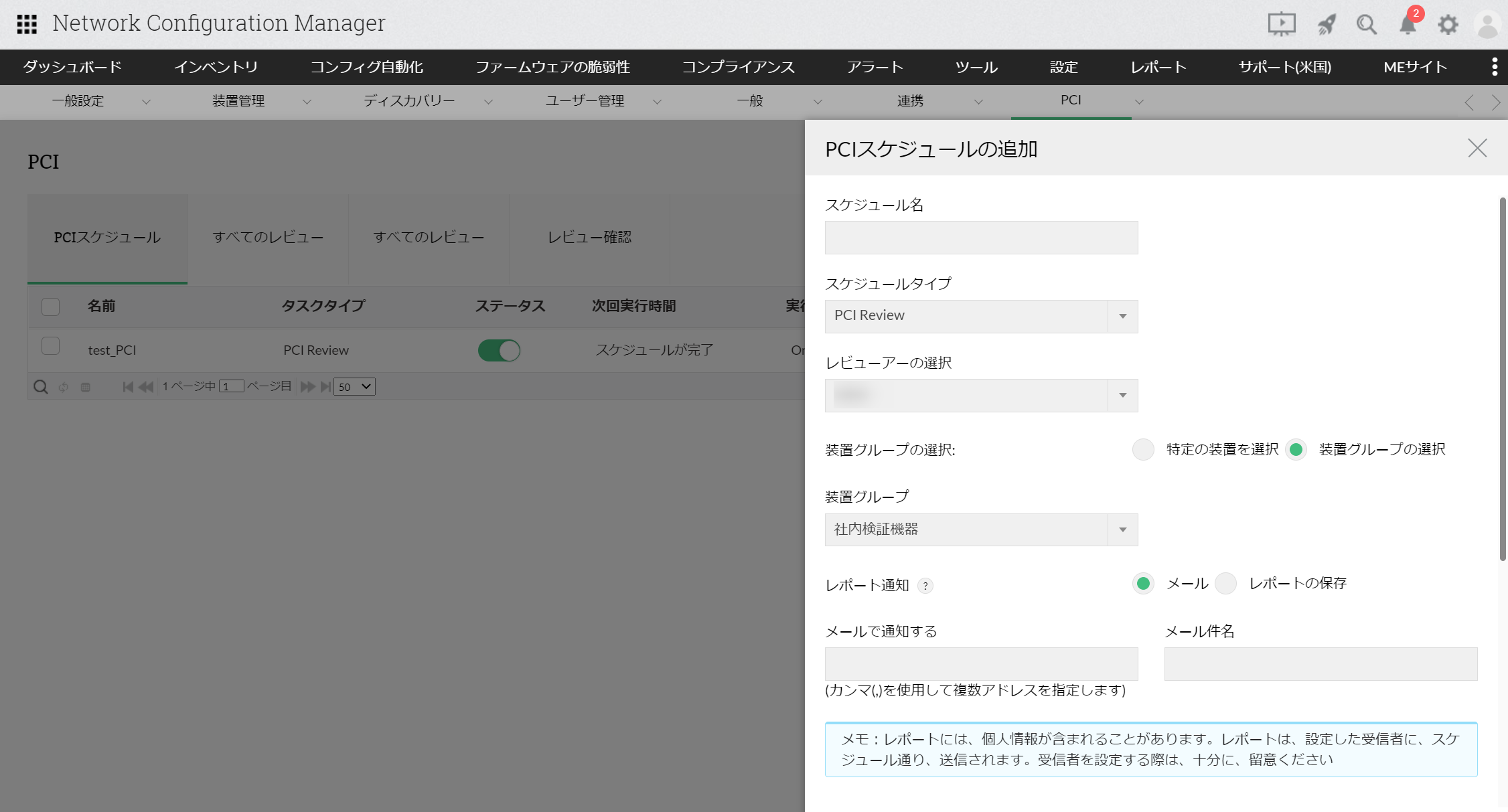This screenshot has height=812, width=1508.
Task: Open the スケジュールタイプ PCI Review dropdown
Action: [981, 316]
